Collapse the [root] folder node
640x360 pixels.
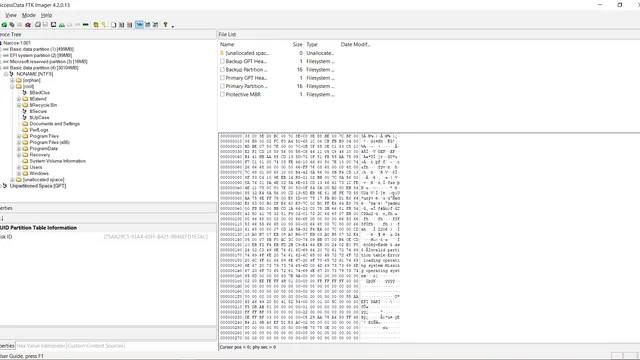(x=12, y=87)
